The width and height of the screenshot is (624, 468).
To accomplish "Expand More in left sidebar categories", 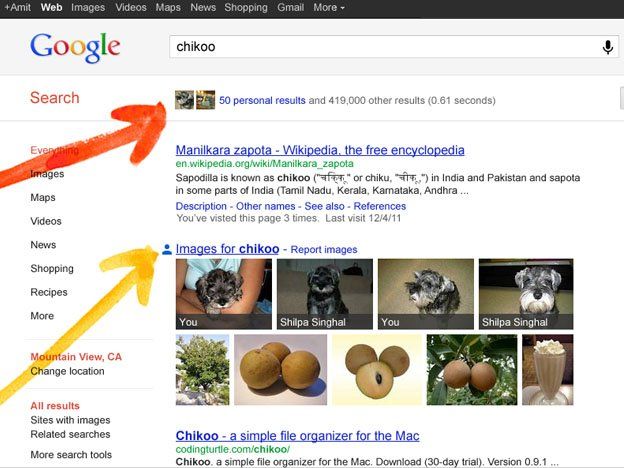I will (x=42, y=316).
